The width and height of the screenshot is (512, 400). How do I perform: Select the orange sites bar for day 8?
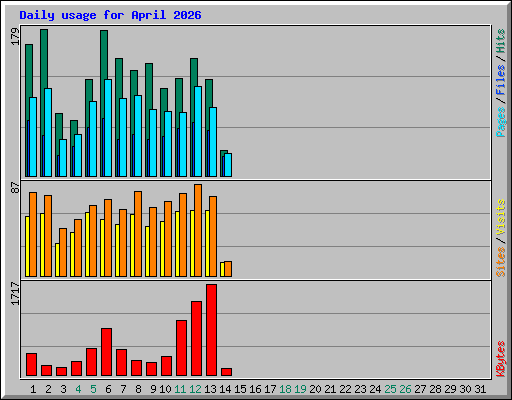(138, 234)
